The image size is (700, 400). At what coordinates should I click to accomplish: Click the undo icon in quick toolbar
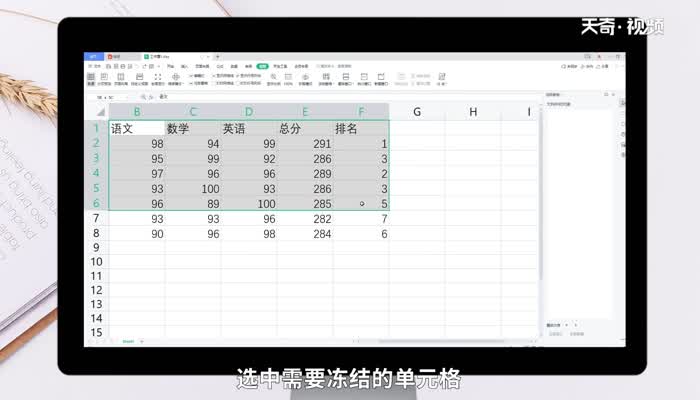[x=137, y=66]
